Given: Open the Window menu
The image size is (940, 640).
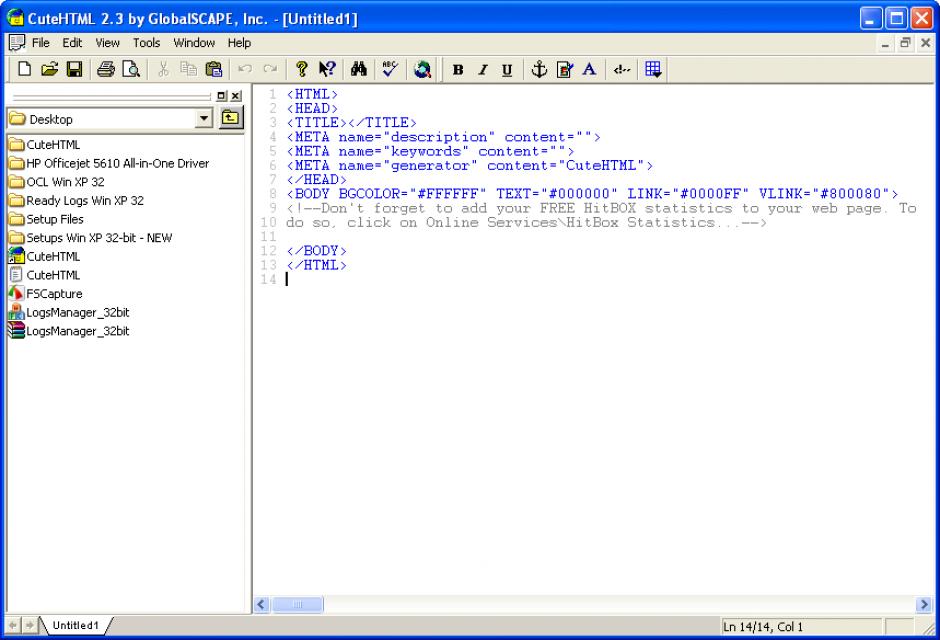Looking at the screenshot, I should click(194, 43).
